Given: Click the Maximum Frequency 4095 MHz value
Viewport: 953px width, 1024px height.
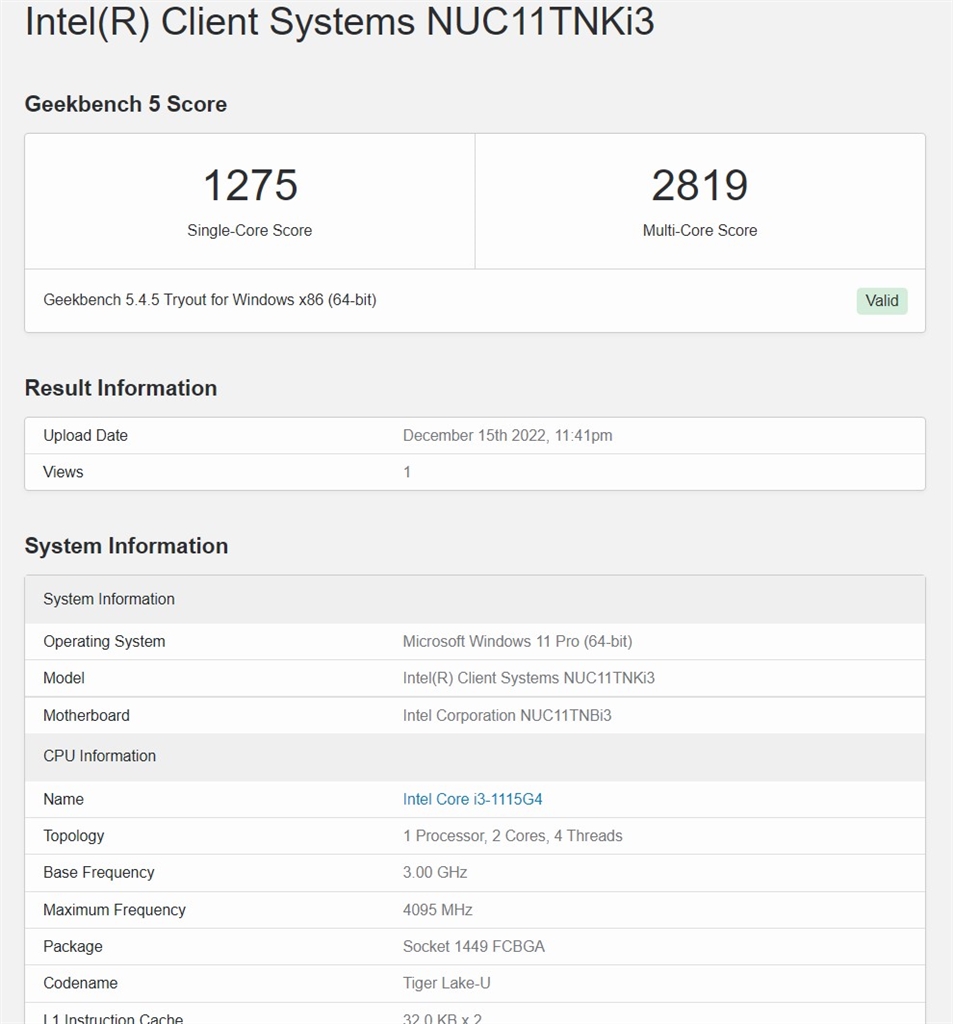Looking at the screenshot, I should click(x=437, y=910).
